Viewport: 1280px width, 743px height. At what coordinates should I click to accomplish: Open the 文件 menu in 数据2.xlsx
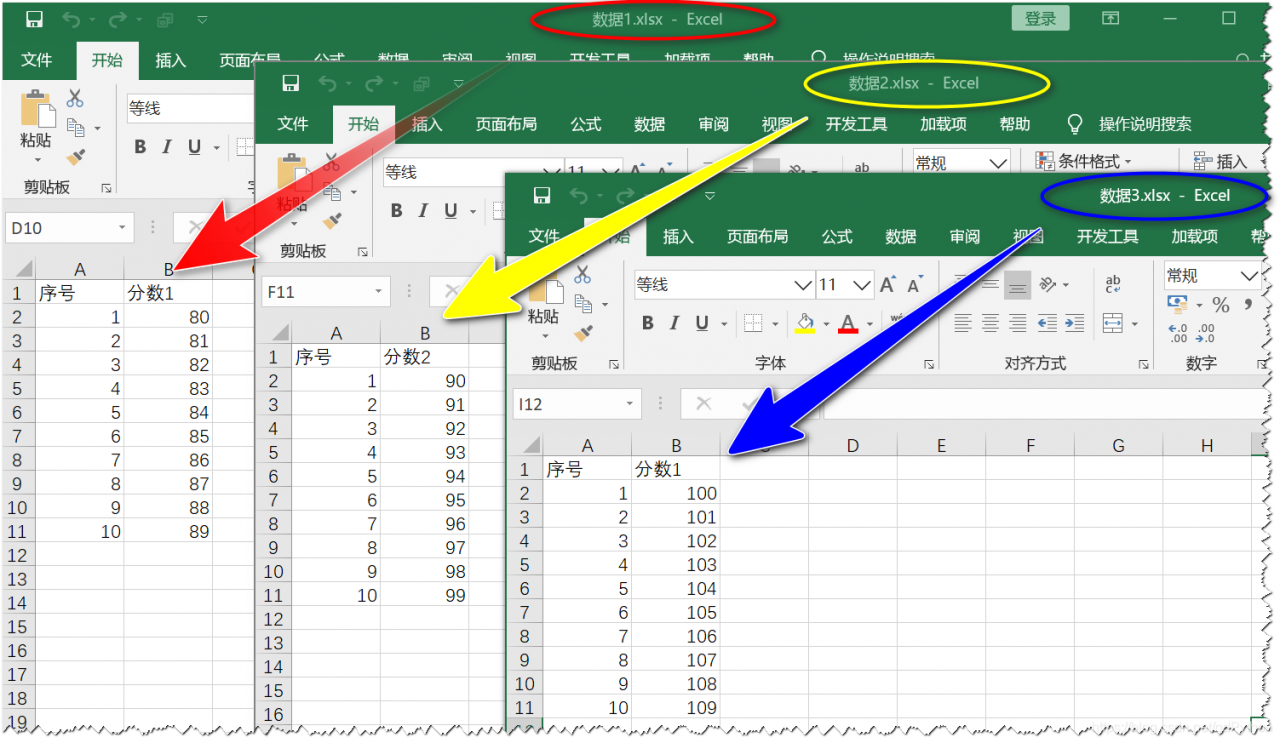293,124
